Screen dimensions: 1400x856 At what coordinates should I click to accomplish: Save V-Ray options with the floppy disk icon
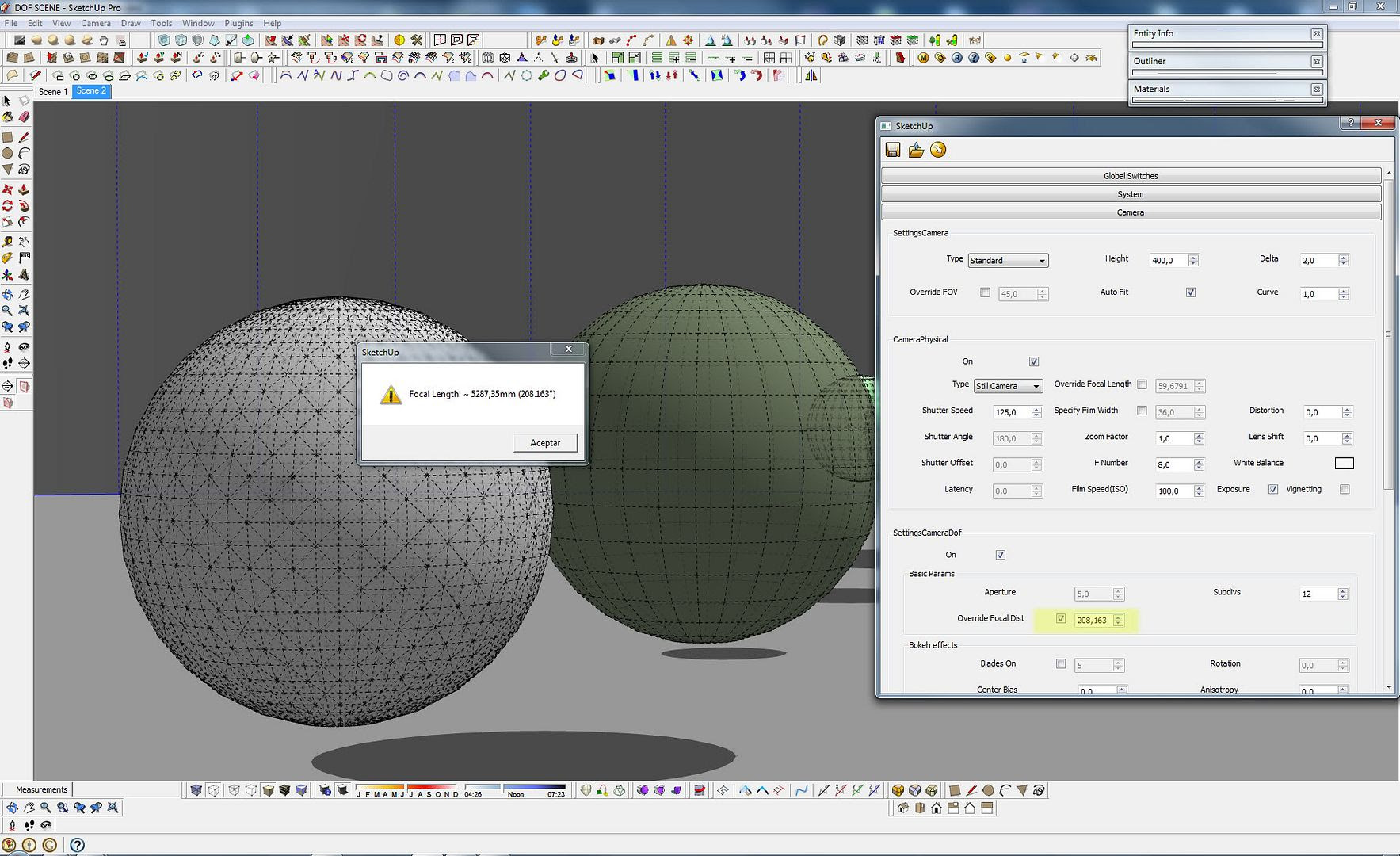point(893,150)
